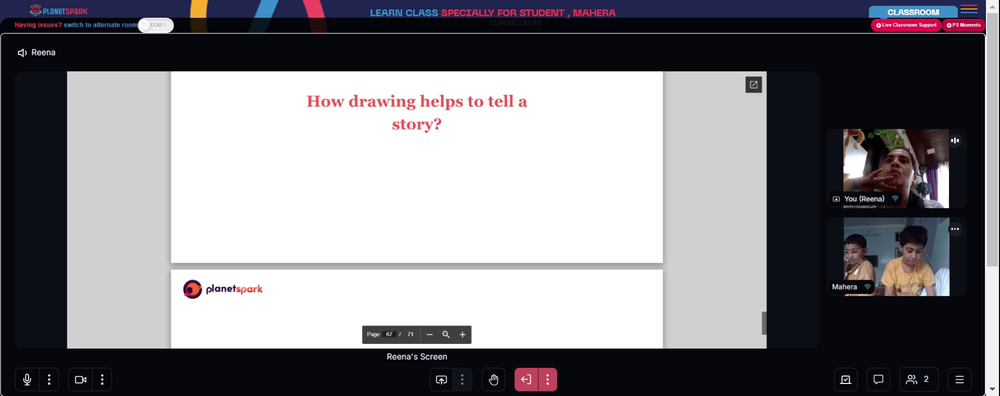Image resolution: width=1000 pixels, height=396 pixels.
Task: Click the "You (Reena)" name label
Action: (864, 199)
